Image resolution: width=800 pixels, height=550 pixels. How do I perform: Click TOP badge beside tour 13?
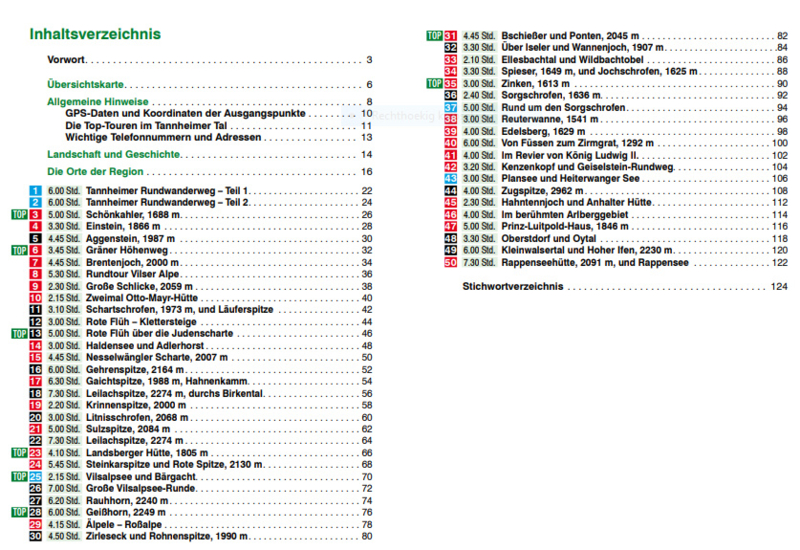[x=19, y=334]
